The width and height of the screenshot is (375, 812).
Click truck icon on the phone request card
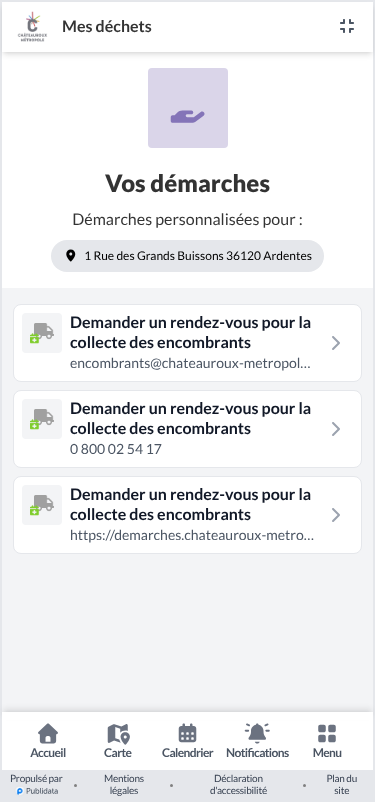coord(42,419)
